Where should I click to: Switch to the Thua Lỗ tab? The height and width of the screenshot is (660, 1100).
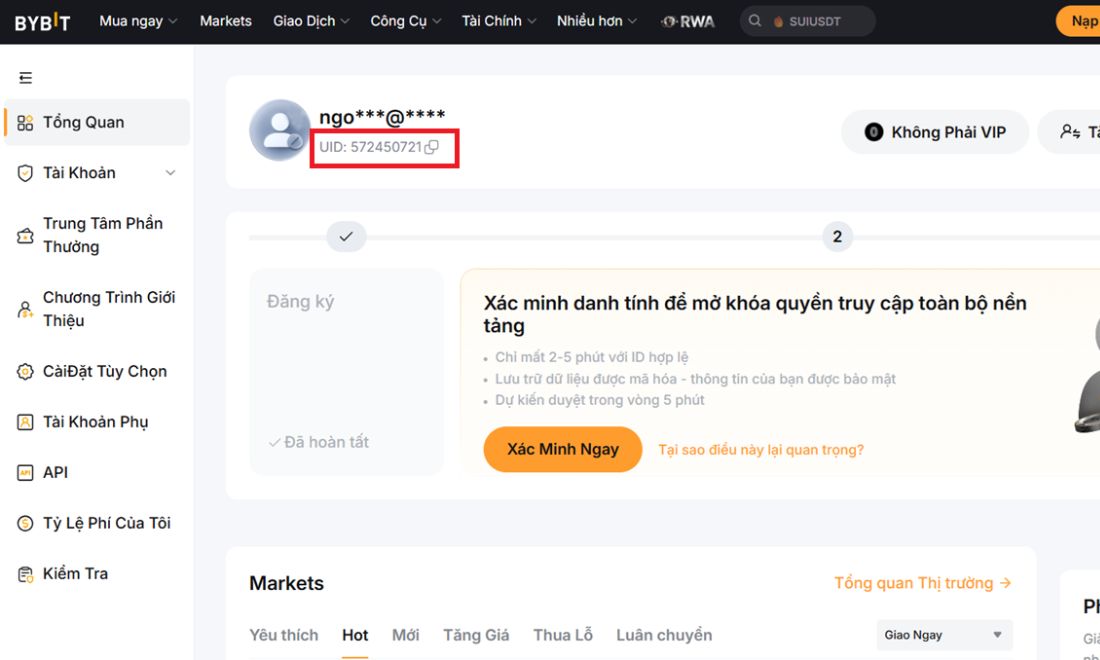coord(563,635)
